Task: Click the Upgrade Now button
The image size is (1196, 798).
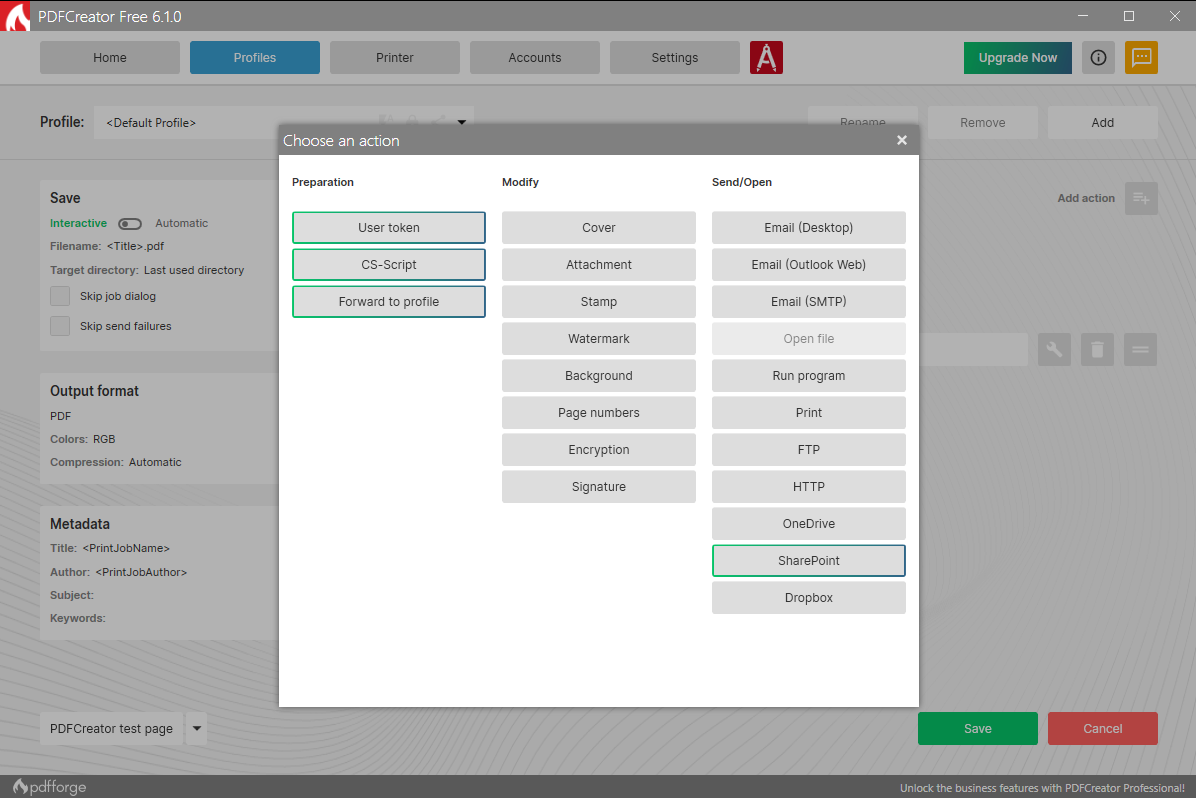Action: pyautogui.click(x=1018, y=58)
